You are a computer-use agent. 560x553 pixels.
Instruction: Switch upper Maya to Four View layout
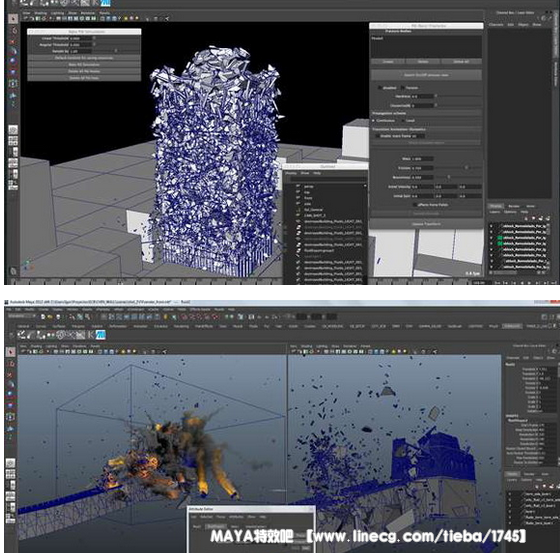coord(13,141)
